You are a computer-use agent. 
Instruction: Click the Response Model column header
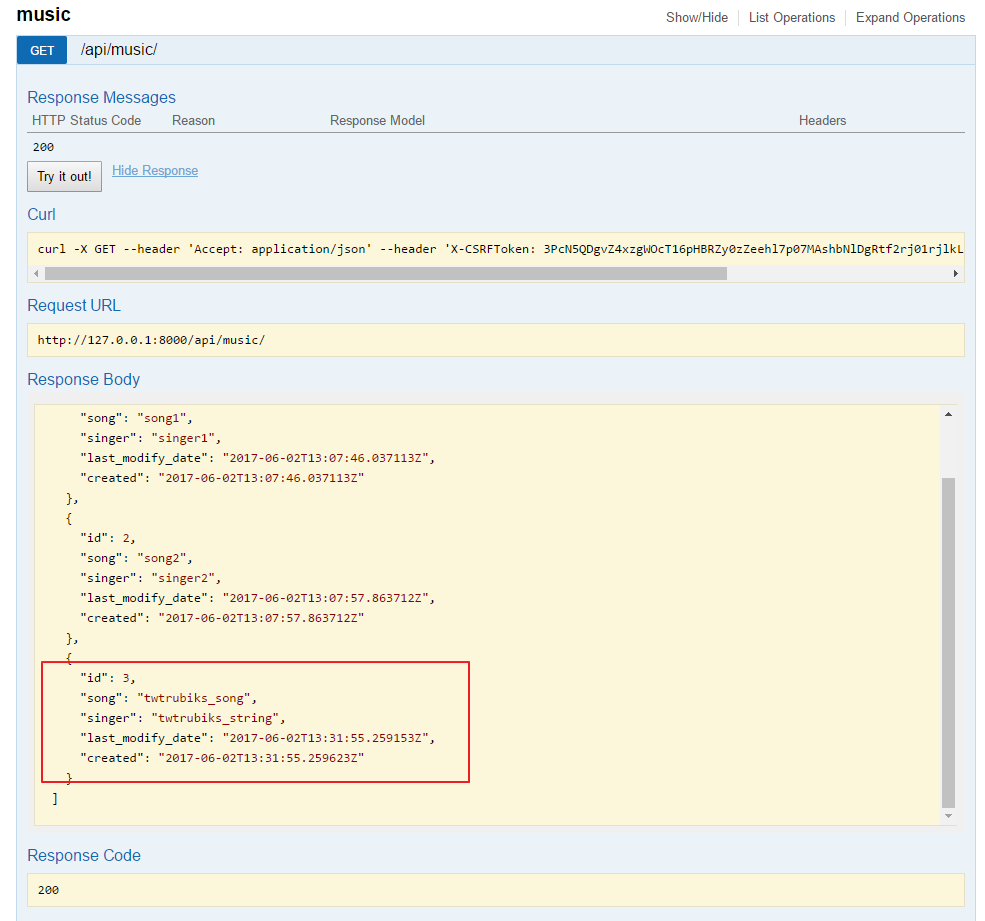coord(378,121)
